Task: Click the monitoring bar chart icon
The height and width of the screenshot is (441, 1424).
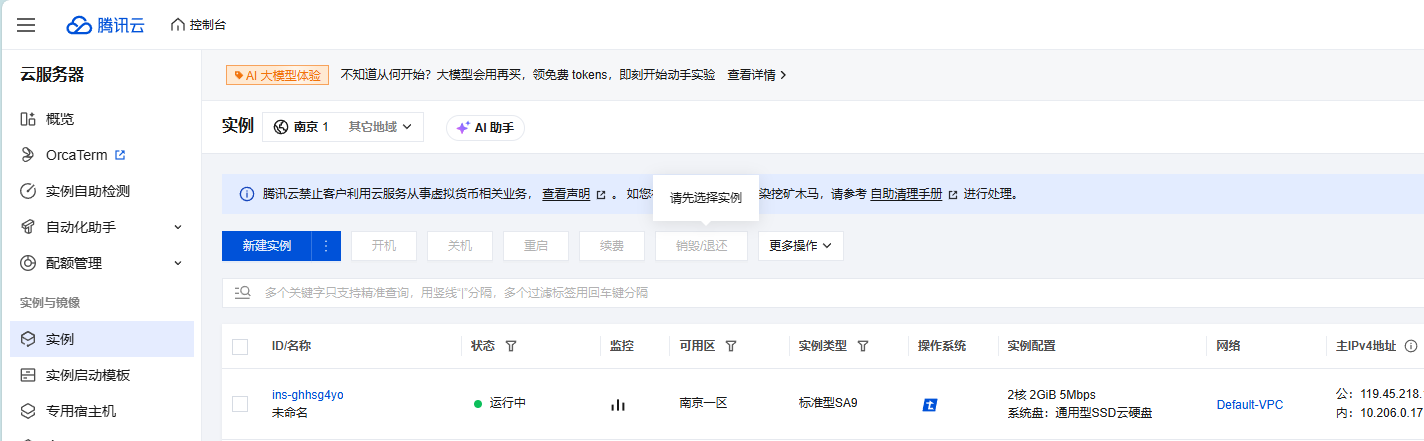Action: tap(618, 404)
